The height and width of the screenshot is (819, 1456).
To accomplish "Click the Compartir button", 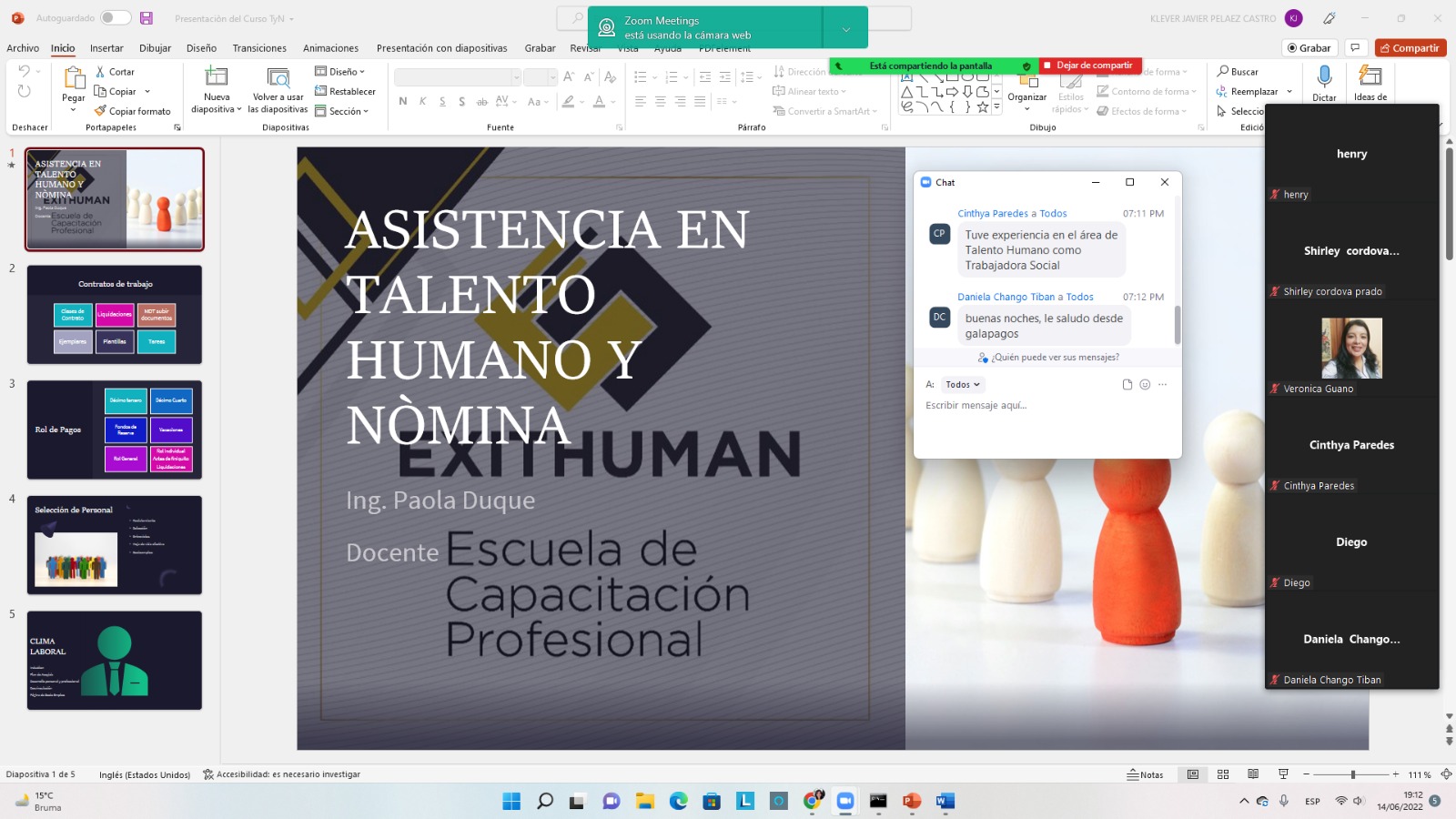I will point(1409,48).
